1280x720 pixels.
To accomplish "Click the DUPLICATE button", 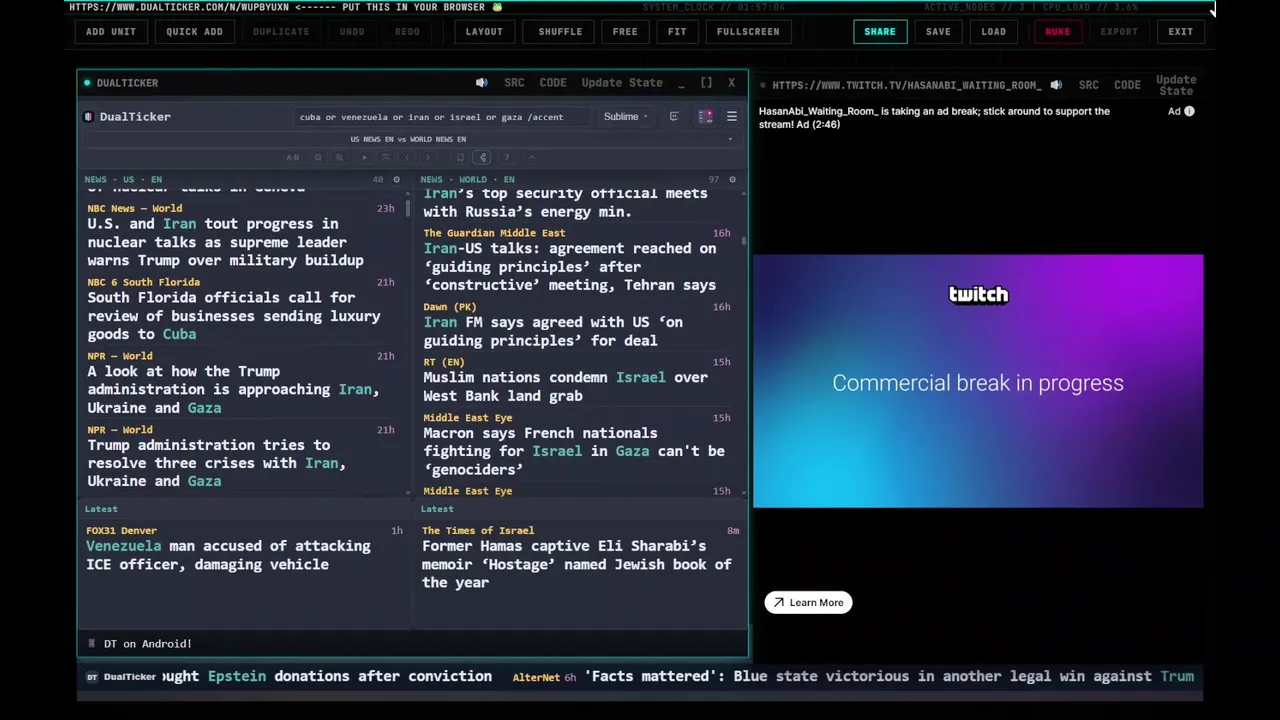I will tap(281, 31).
